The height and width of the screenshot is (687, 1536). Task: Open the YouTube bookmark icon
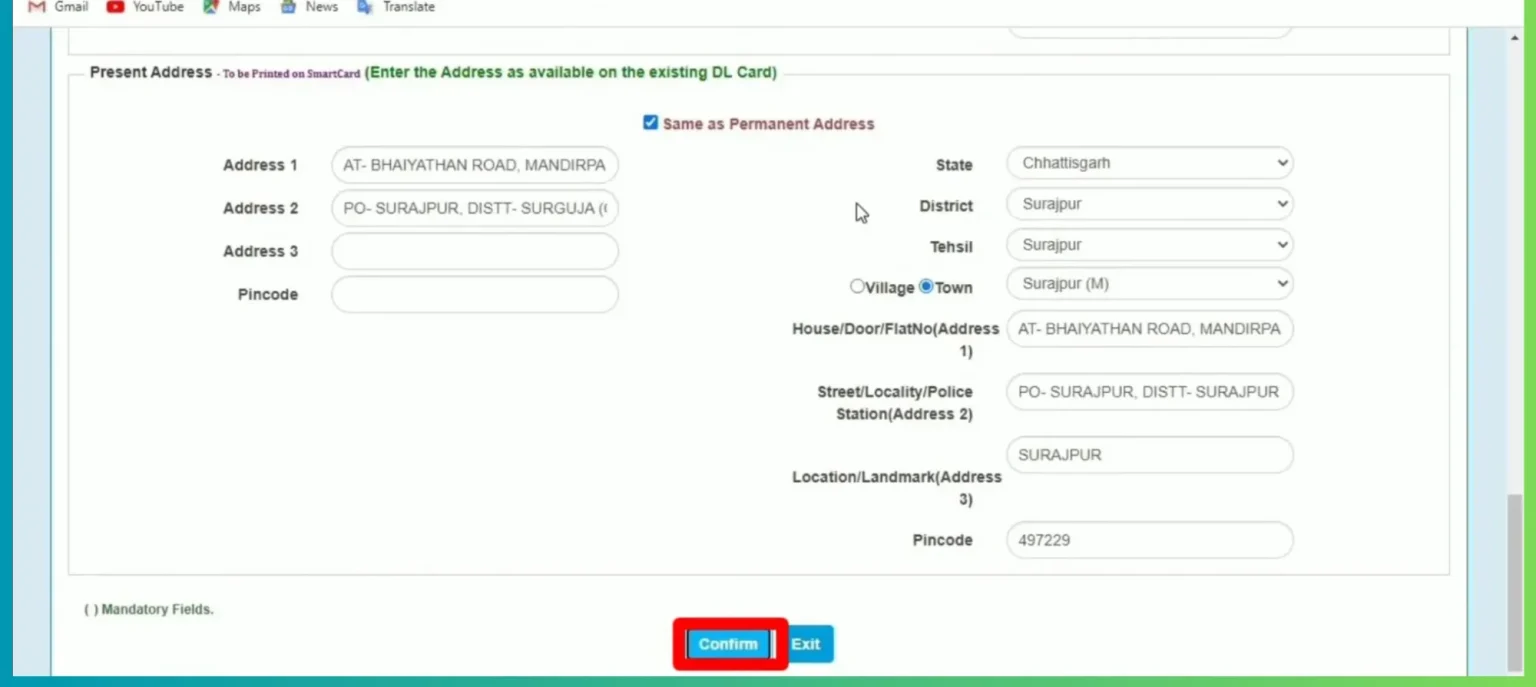115,7
